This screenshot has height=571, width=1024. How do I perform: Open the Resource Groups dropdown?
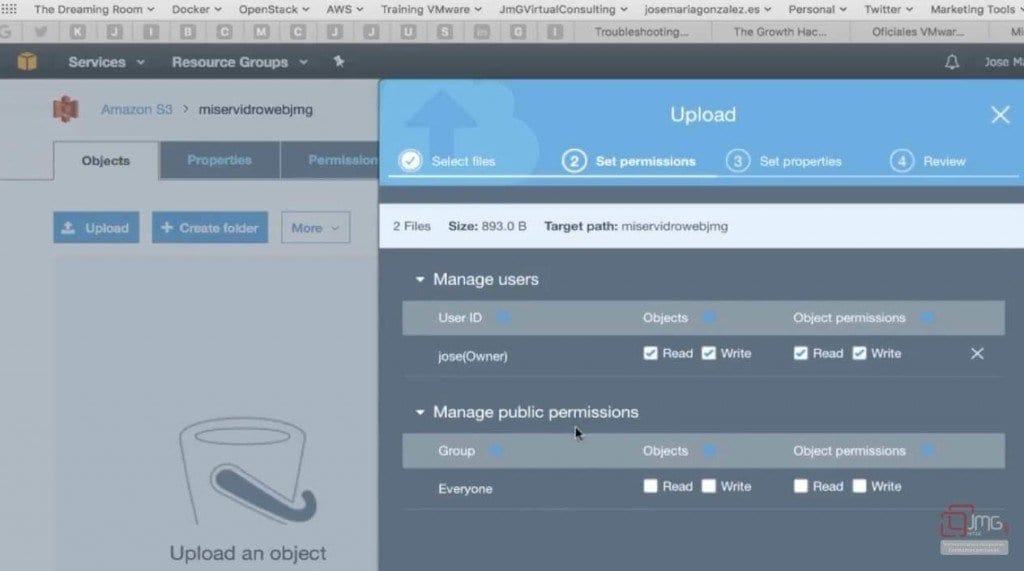pos(240,62)
